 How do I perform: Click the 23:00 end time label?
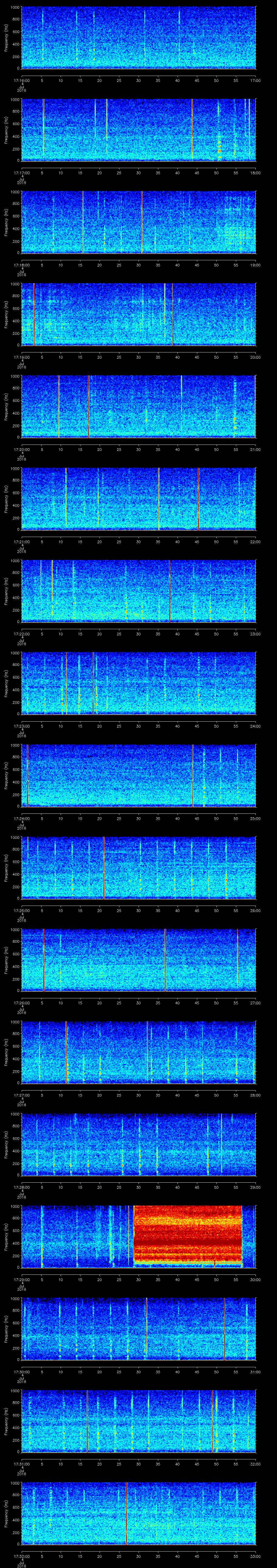click(255, 634)
